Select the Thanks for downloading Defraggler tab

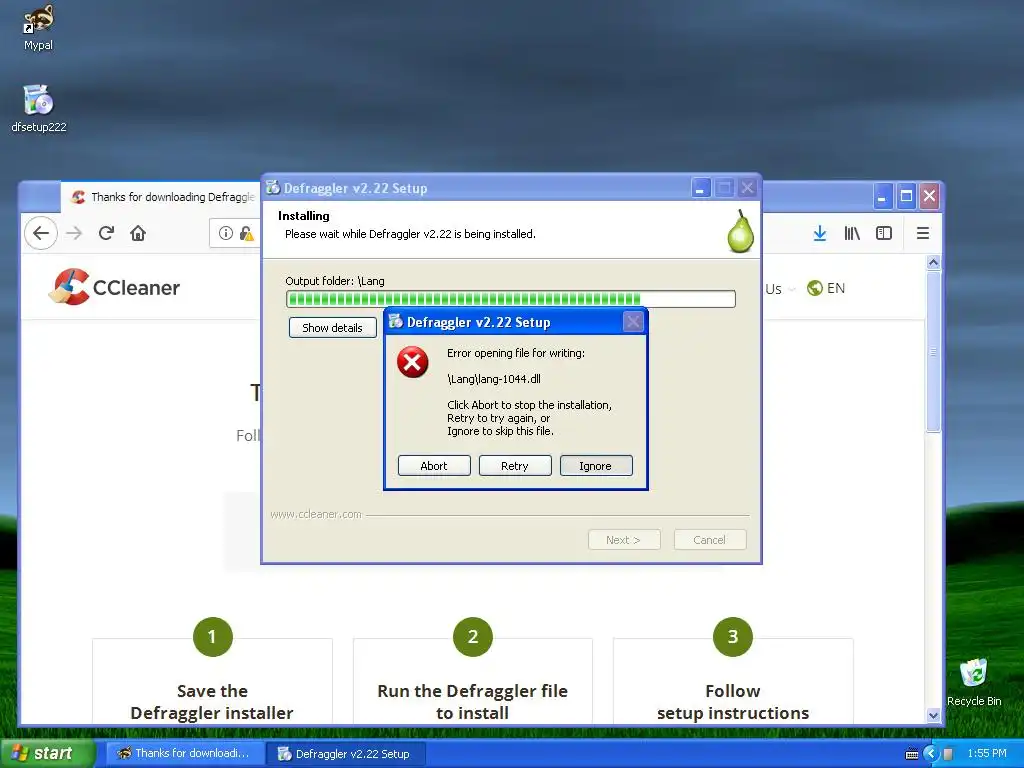point(162,197)
